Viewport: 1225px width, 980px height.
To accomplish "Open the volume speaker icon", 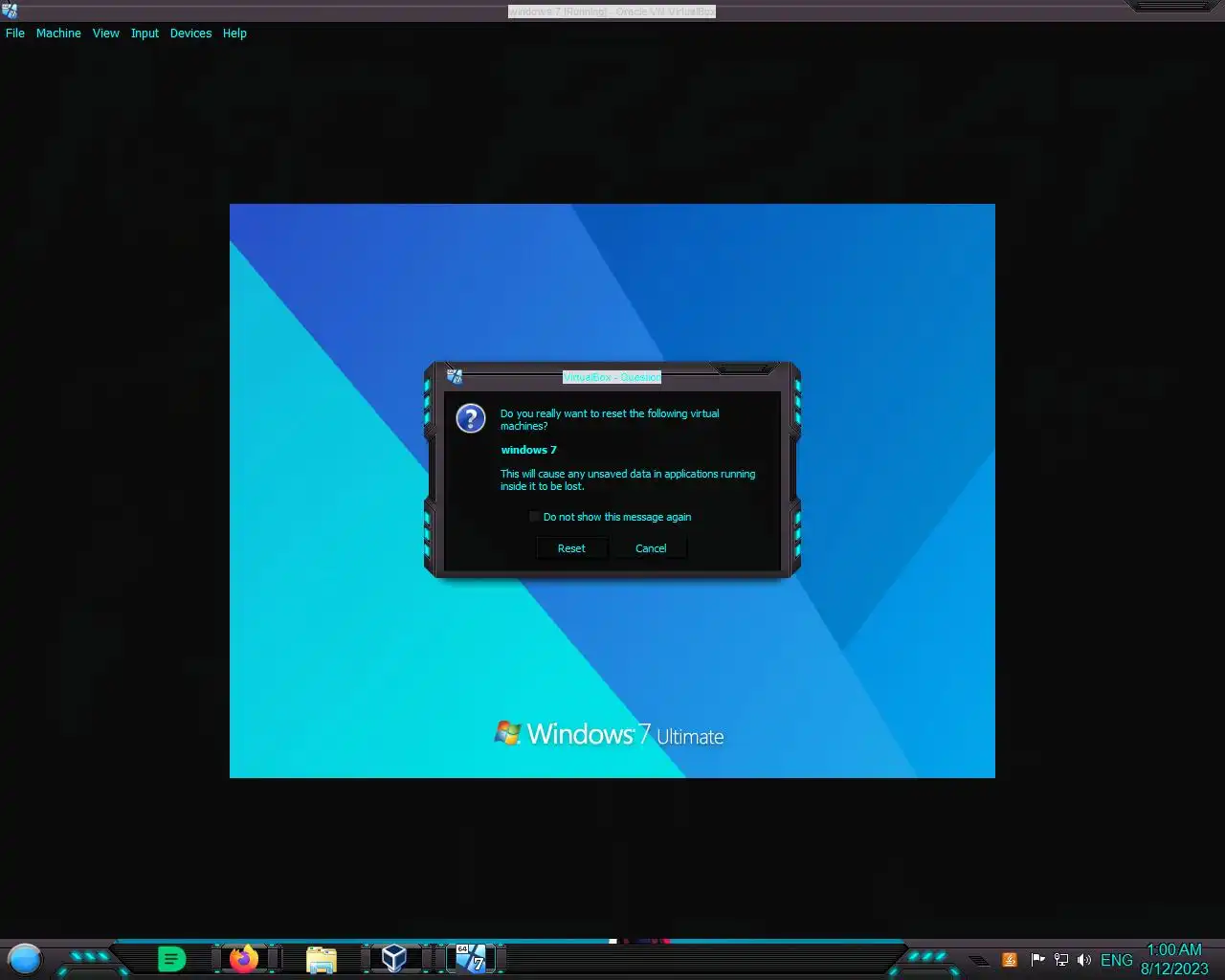I will (1084, 960).
